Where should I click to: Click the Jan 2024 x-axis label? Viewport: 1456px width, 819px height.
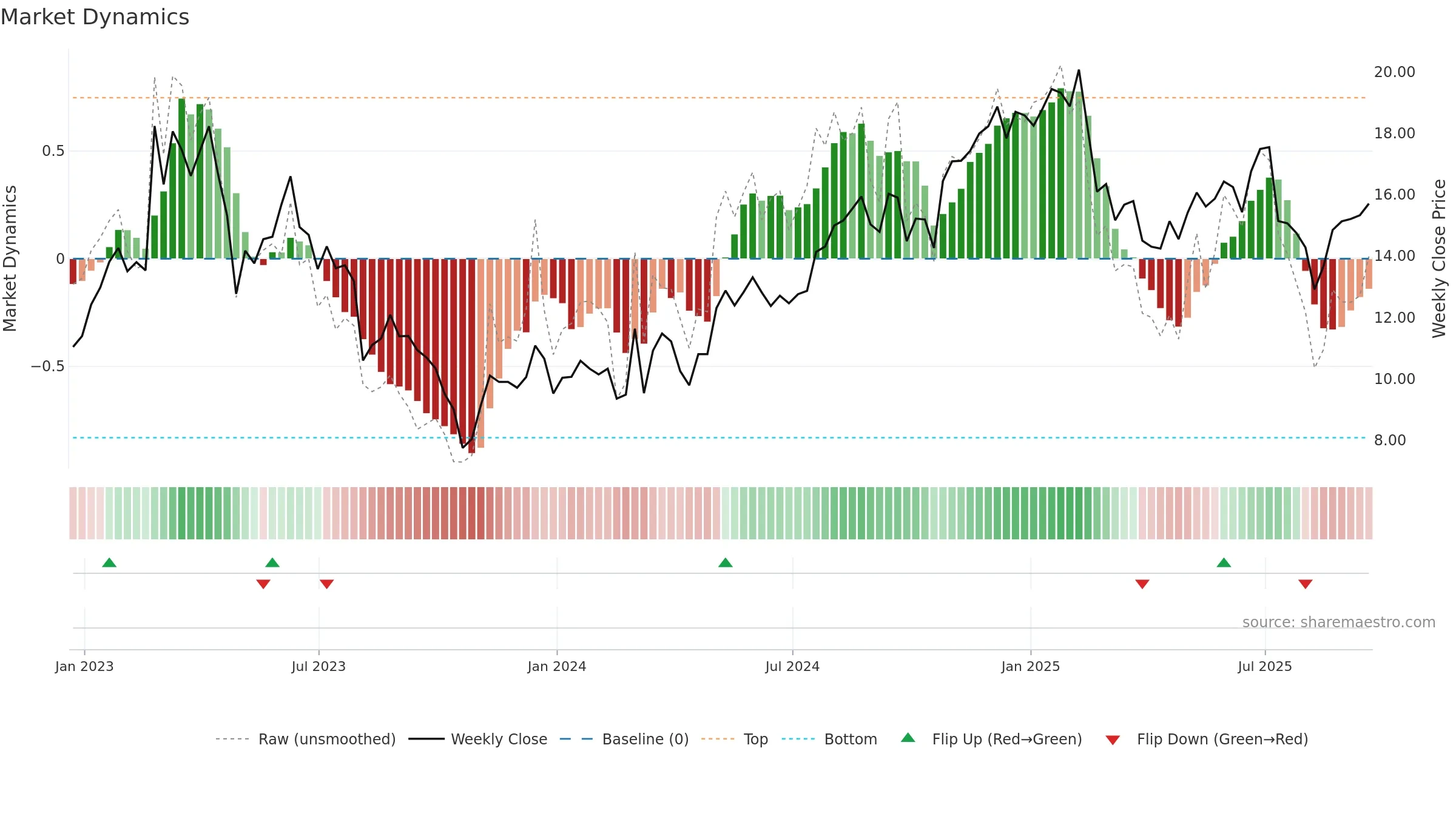tap(557, 667)
